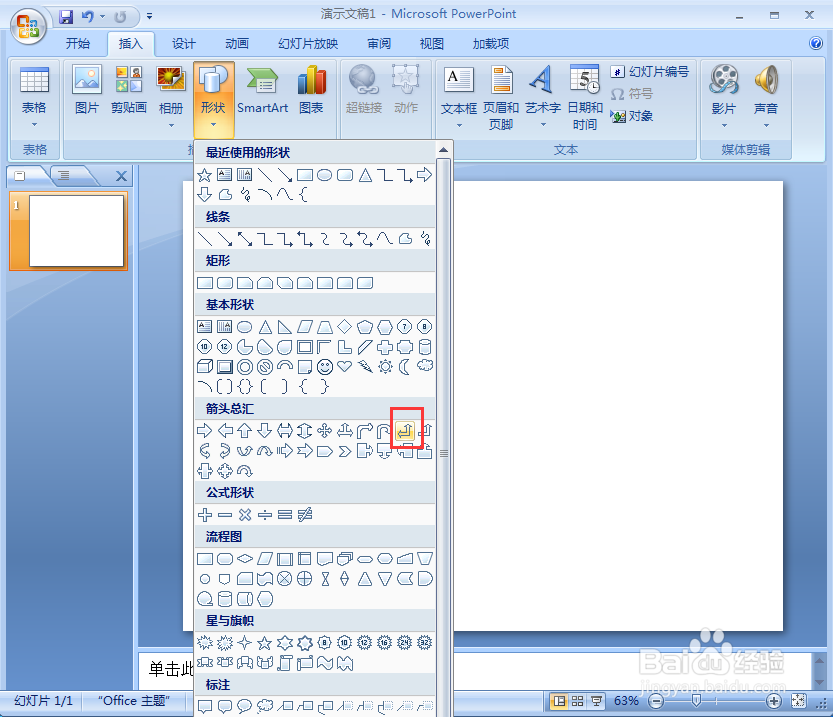Open the Add-Ins (加载项) tab
The height and width of the screenshot is (717, 833).
tap(491, 44)
